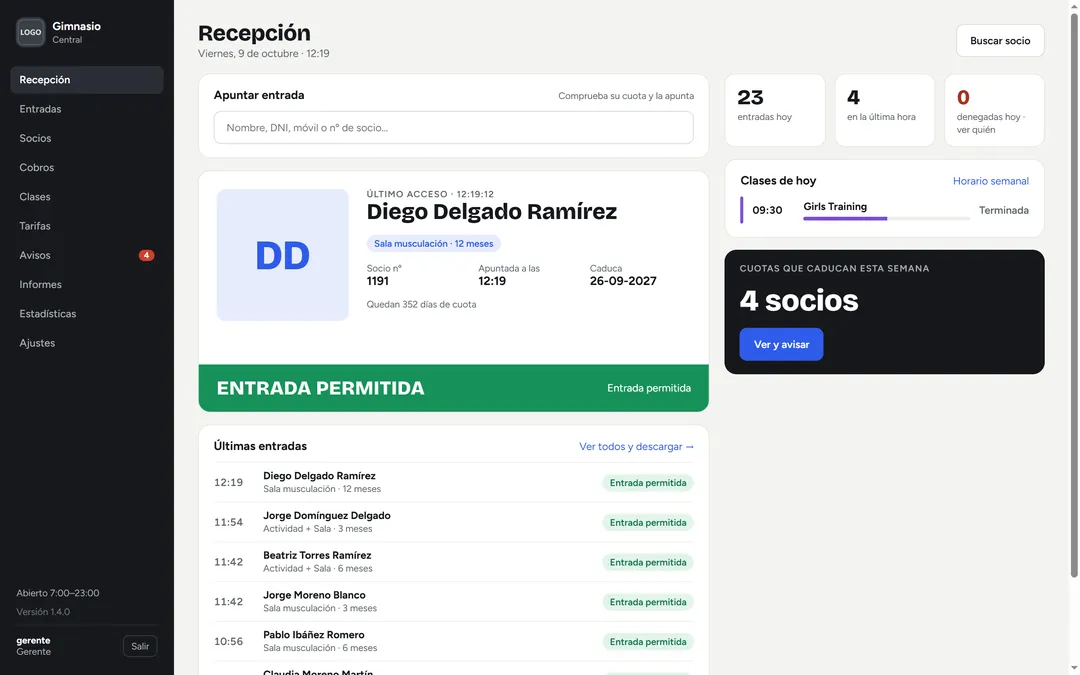Click the Buscar socio button
The image size is (1080, 675).
coord(1000,41)
